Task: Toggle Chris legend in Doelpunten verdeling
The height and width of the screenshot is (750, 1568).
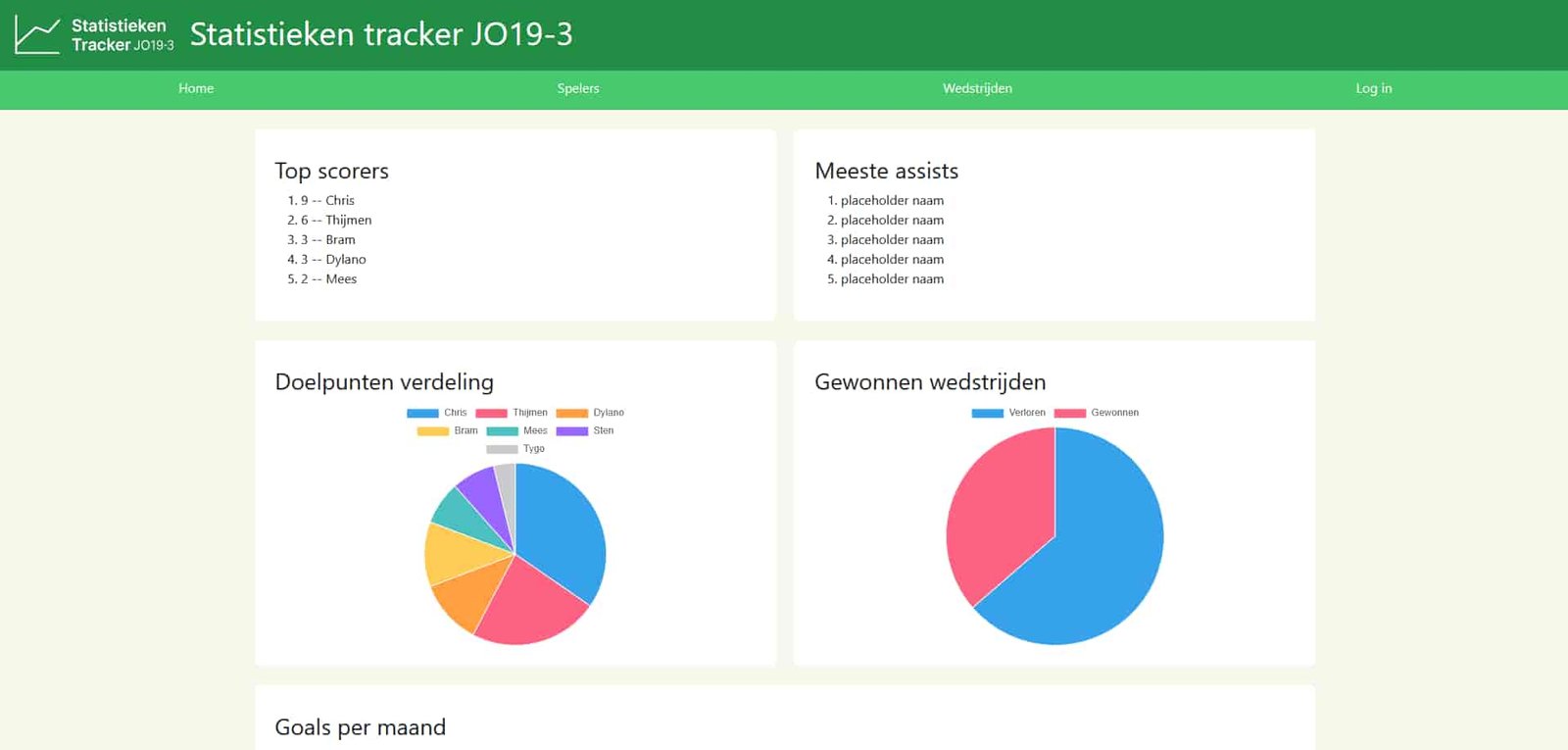Action: (437, 413)
